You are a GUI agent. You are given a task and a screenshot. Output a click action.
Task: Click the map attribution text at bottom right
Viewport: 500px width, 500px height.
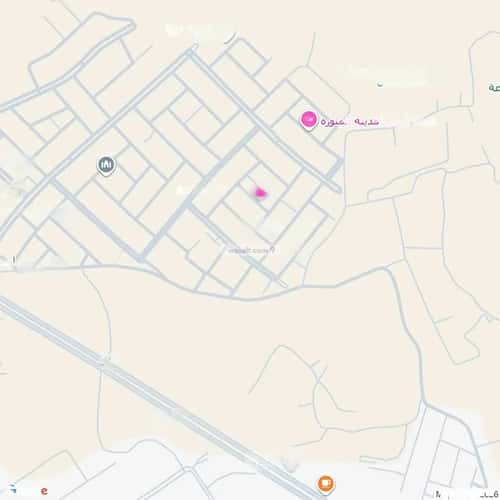click(x=467, y=494)
